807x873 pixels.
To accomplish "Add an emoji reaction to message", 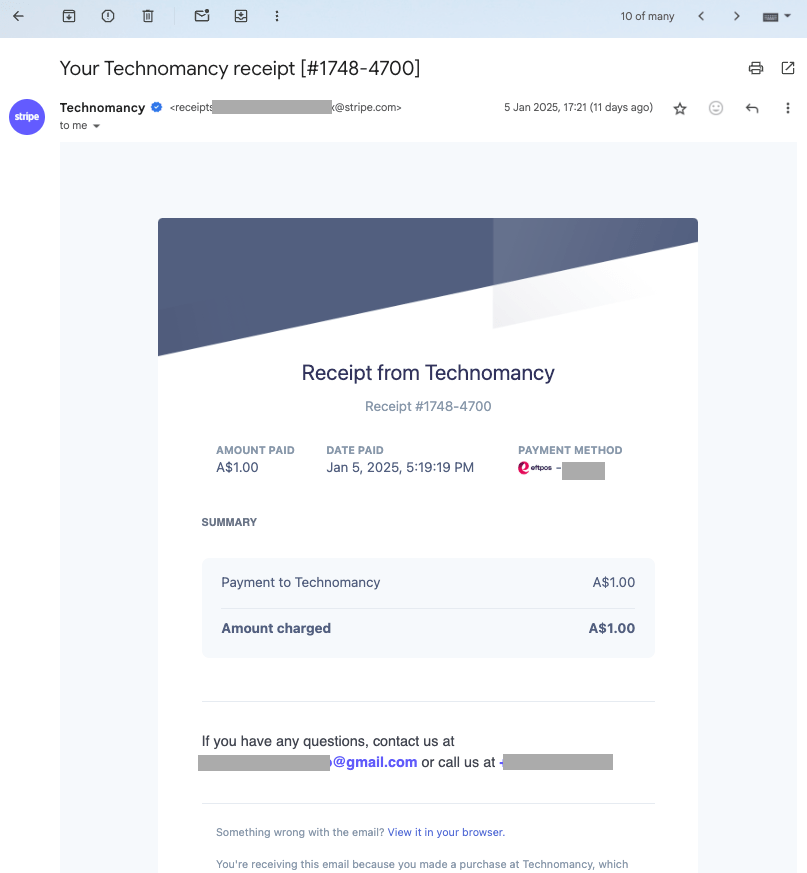I will (716, 108).
